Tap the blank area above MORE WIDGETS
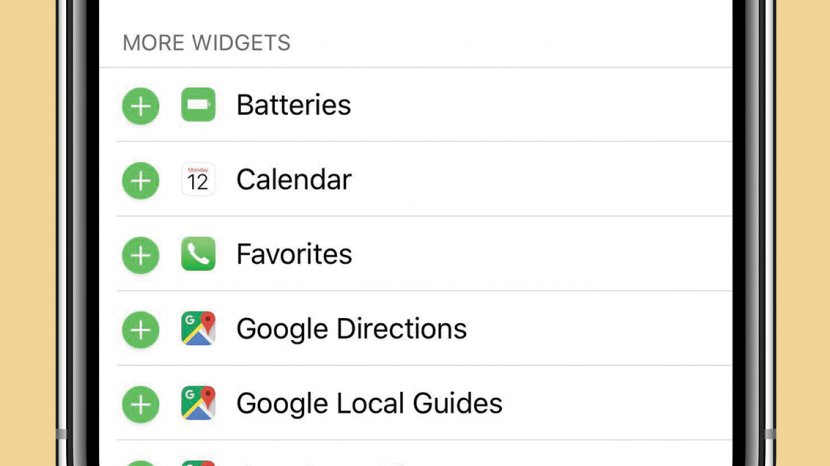The height and width of the screenshot is (466, 830). (x=415, y=12)
